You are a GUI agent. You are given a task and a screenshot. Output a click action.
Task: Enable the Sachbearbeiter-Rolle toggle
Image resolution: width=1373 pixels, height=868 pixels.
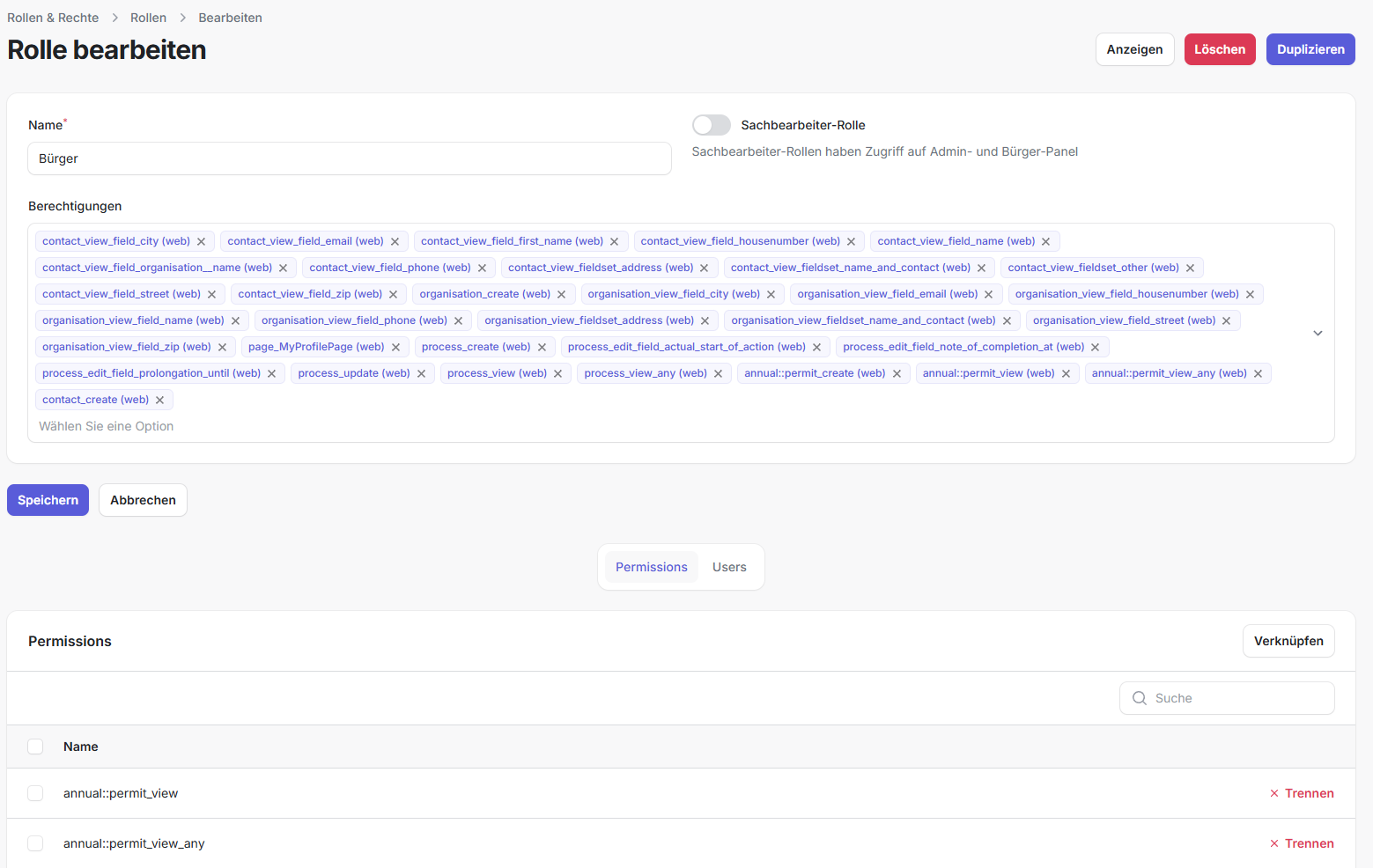711,125
